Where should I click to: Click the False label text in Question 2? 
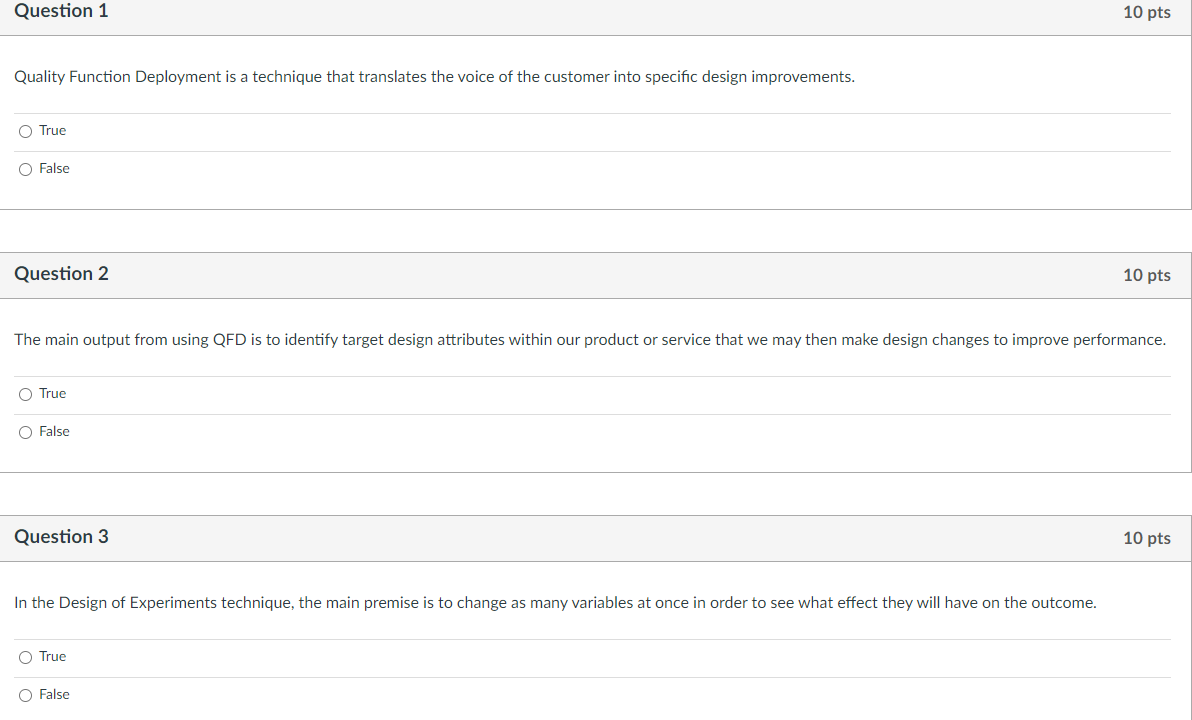pos(55,431)
